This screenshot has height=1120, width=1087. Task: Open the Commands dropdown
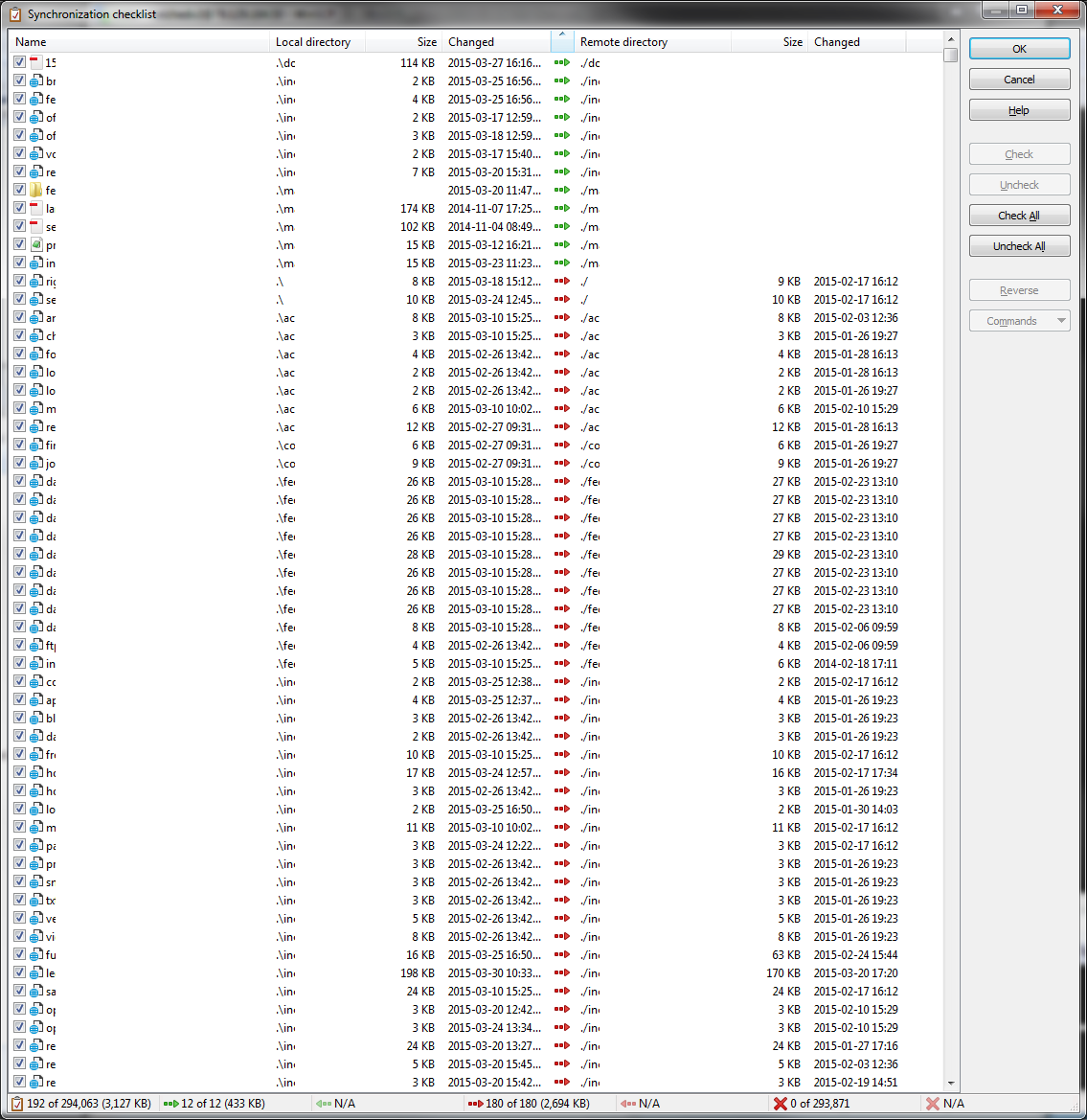coord(1019,320)
